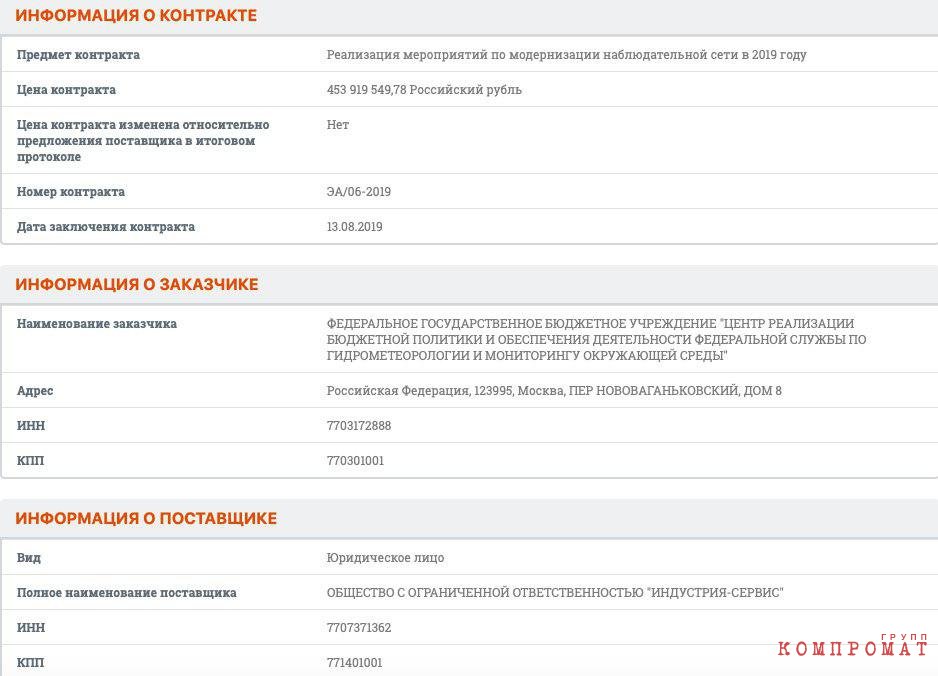Select the supplier INN '7707371362'

(359, 628)
